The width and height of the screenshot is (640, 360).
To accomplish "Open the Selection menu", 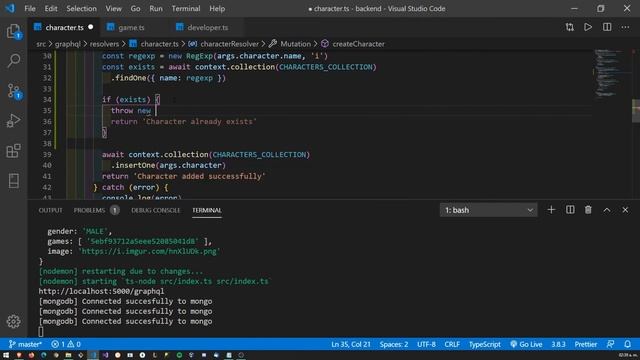I will tap(81, 8).
